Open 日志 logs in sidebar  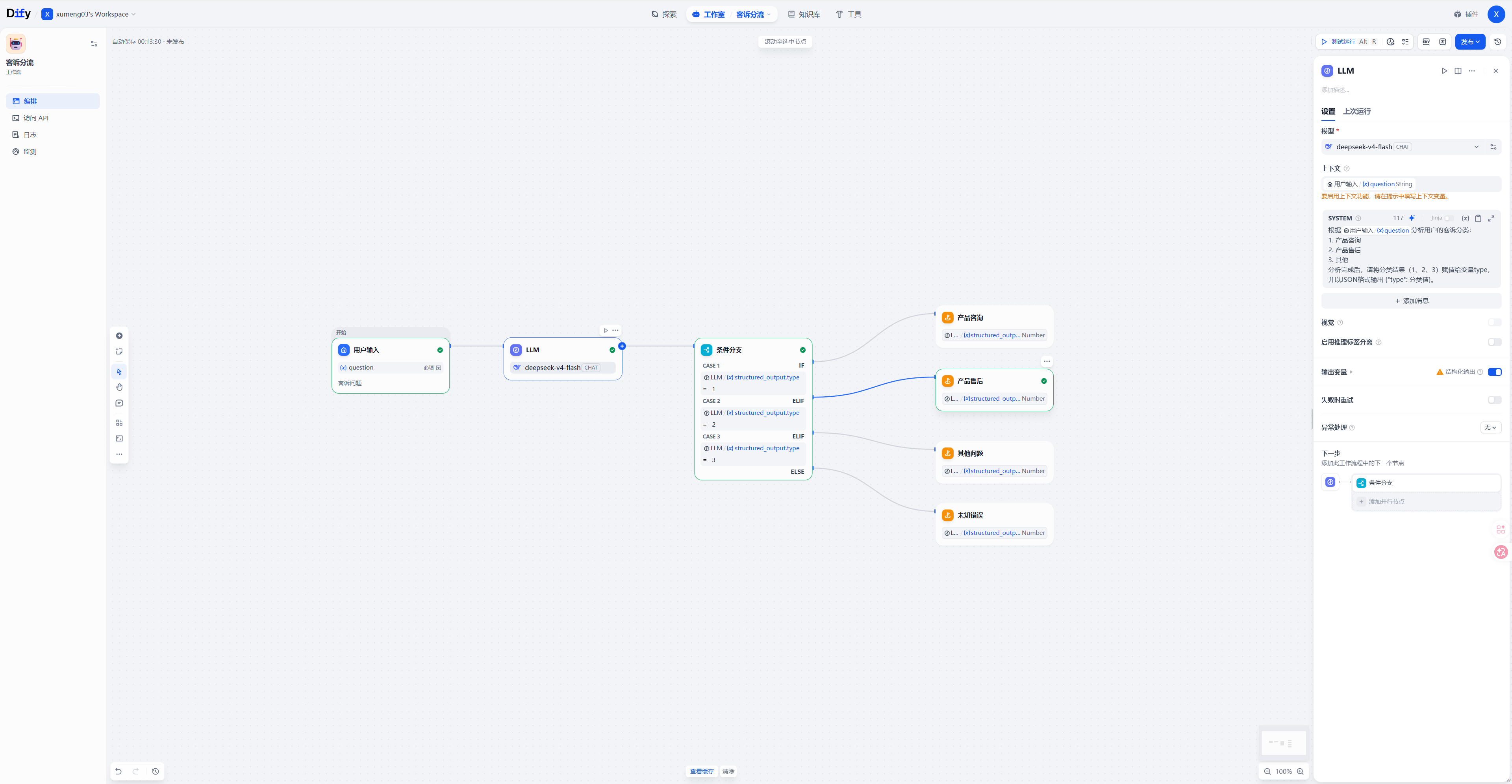[53, 135]
